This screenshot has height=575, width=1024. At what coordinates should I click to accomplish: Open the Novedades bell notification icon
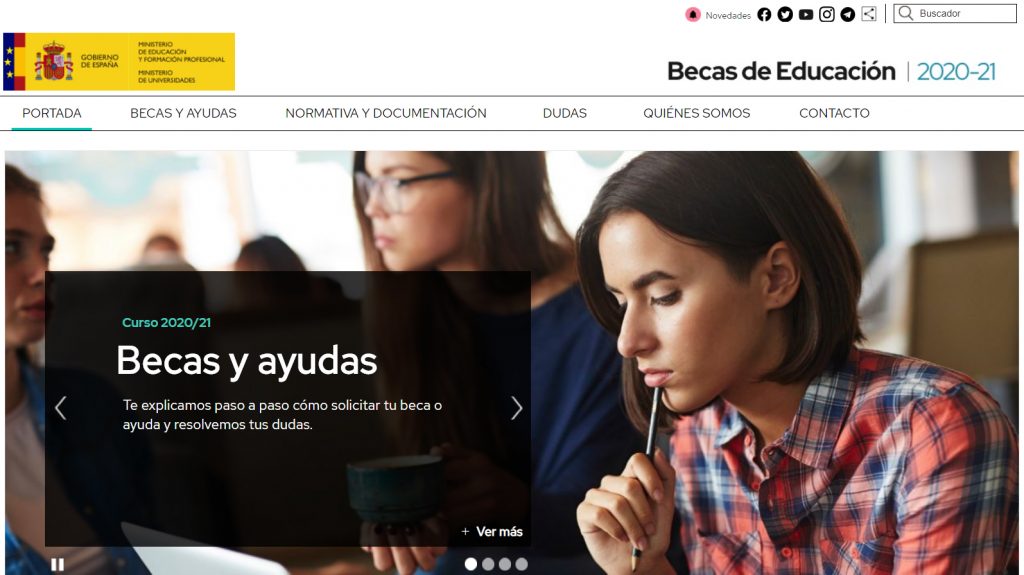coord(693,14)
